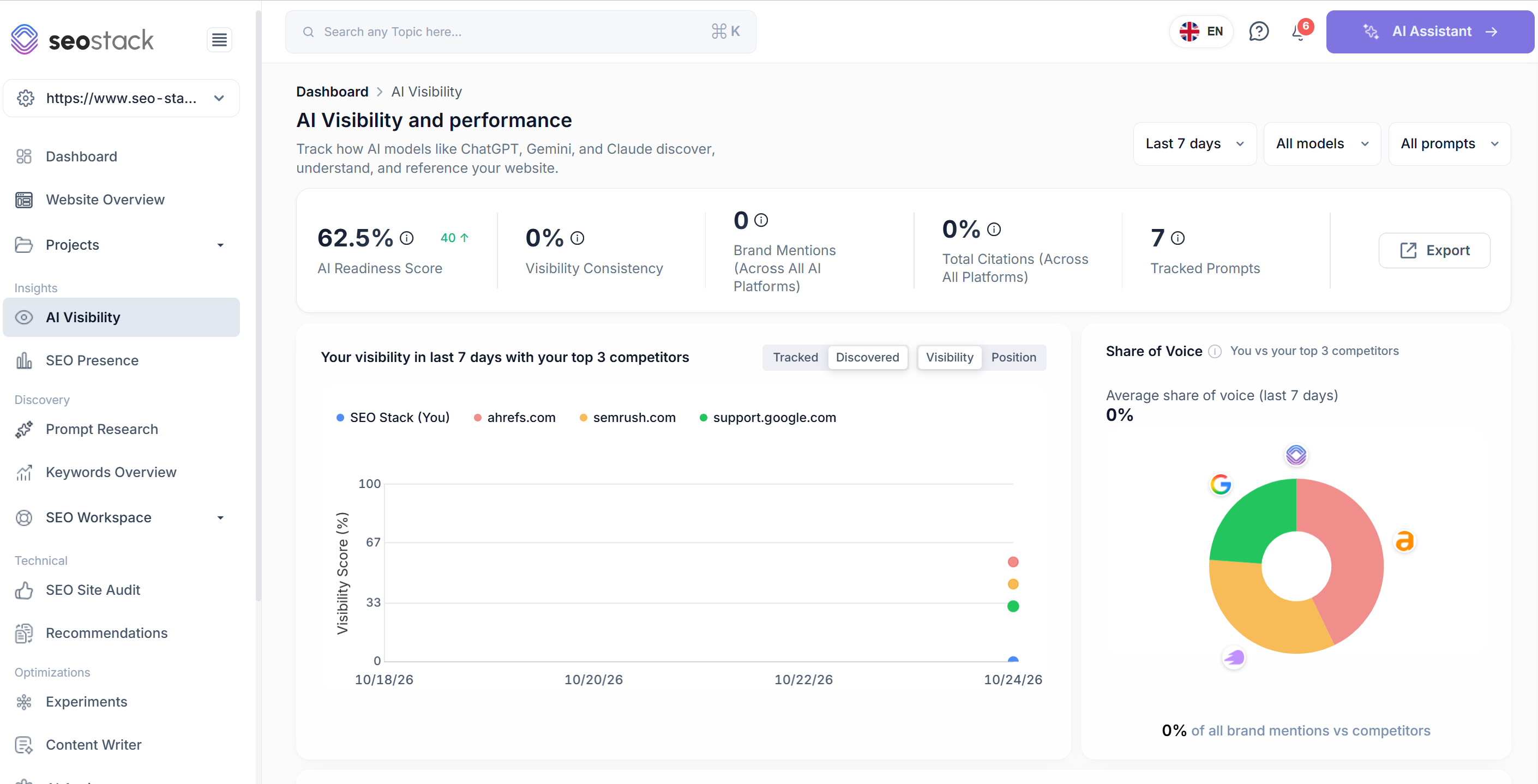The height and width of the screenshot is (784, 1538).
Task: Toggle ahrefs.com legend series
Action: point(514,418)
